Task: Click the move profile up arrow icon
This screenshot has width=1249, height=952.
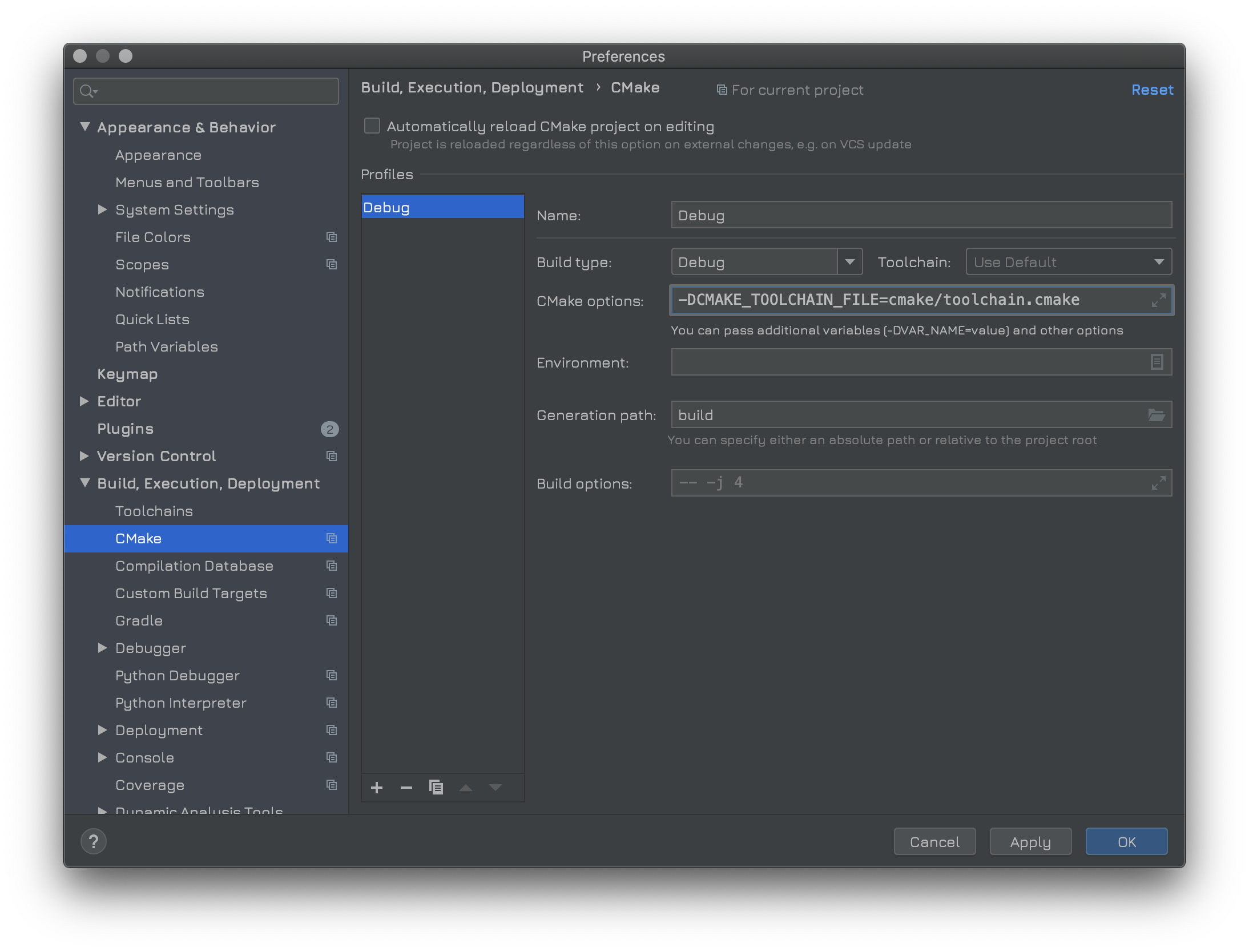Action: (x=466, y=788)
